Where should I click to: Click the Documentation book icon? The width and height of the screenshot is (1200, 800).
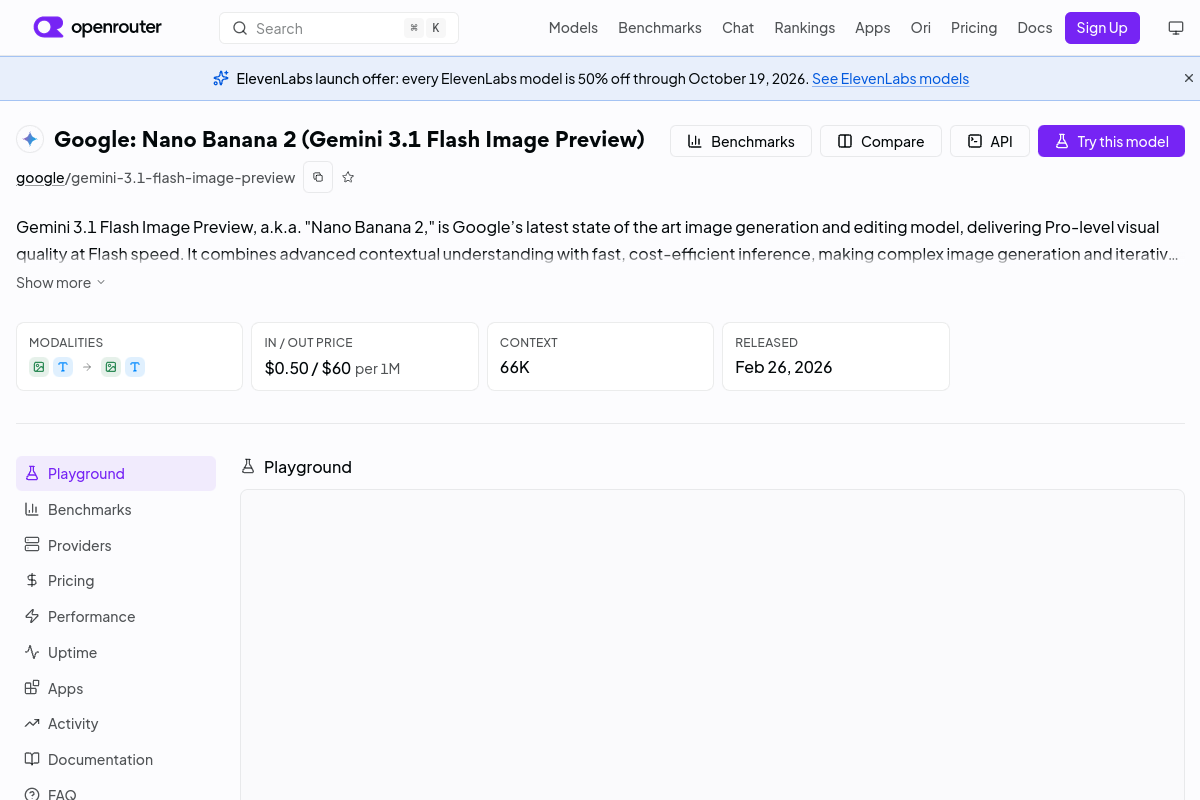[32, 759]
